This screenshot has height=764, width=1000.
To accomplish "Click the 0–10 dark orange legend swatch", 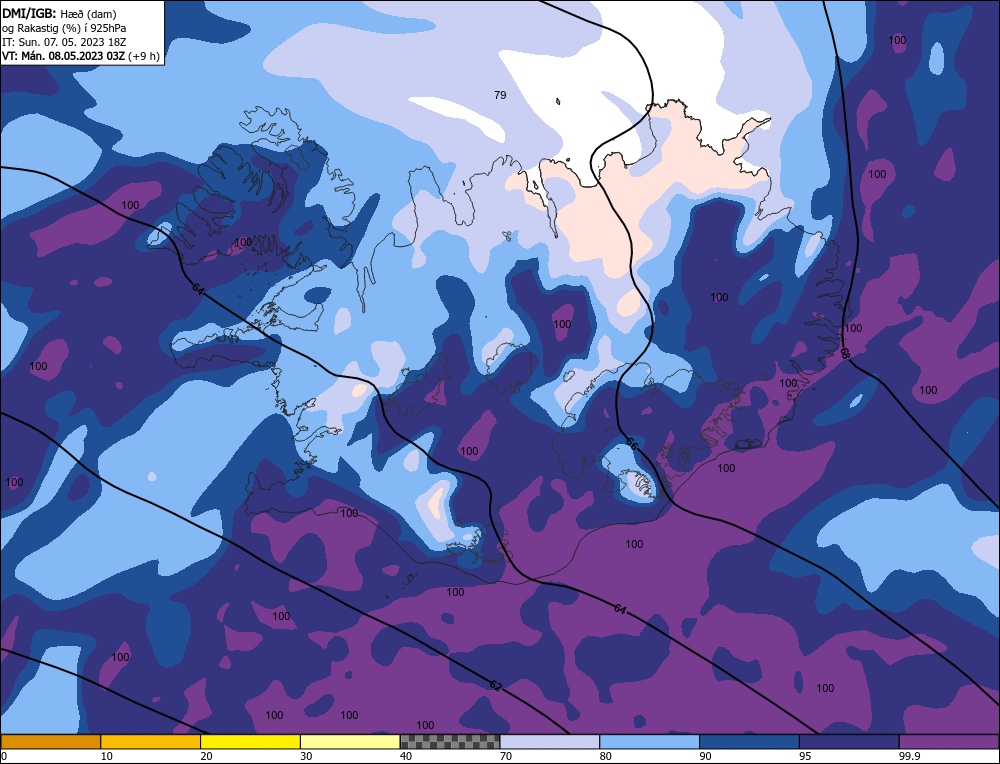I will (x=50, y=741).
